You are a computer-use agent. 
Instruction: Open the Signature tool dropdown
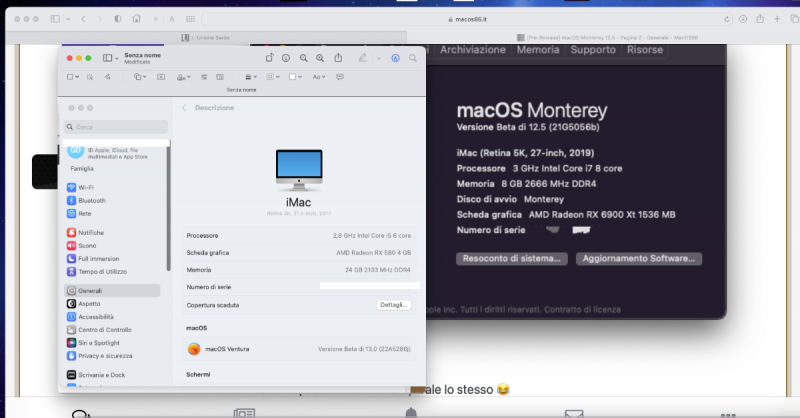pyautogui.click(x=183, y=77)
